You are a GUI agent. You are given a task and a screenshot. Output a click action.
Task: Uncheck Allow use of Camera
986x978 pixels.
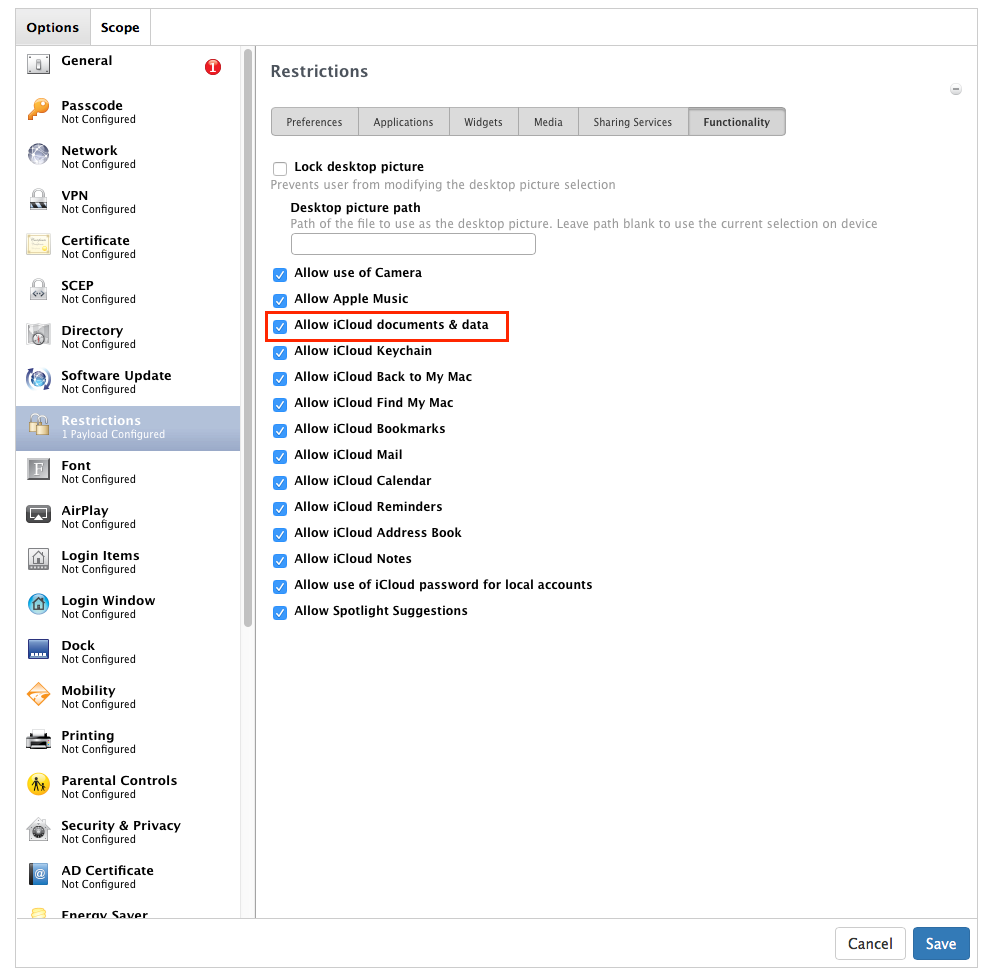click(280, 274)
